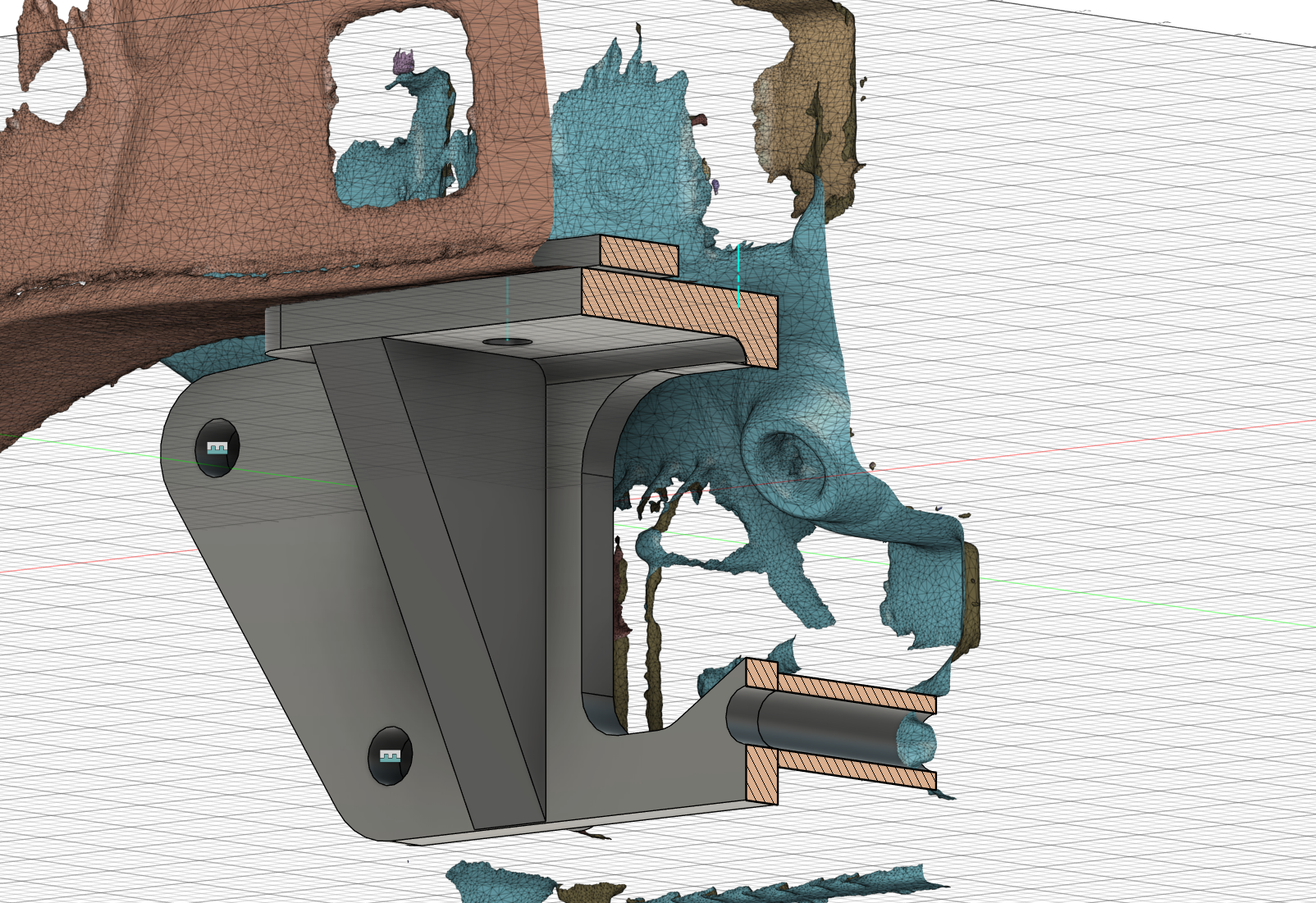Select the upper hatched wall of the sleeve
This screenshot has width=1316, height=903.
point(855,693)
